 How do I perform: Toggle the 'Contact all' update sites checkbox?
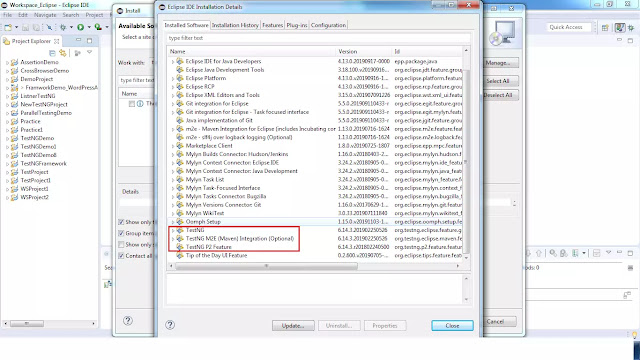pyautogui.click(x=121, y=256)
